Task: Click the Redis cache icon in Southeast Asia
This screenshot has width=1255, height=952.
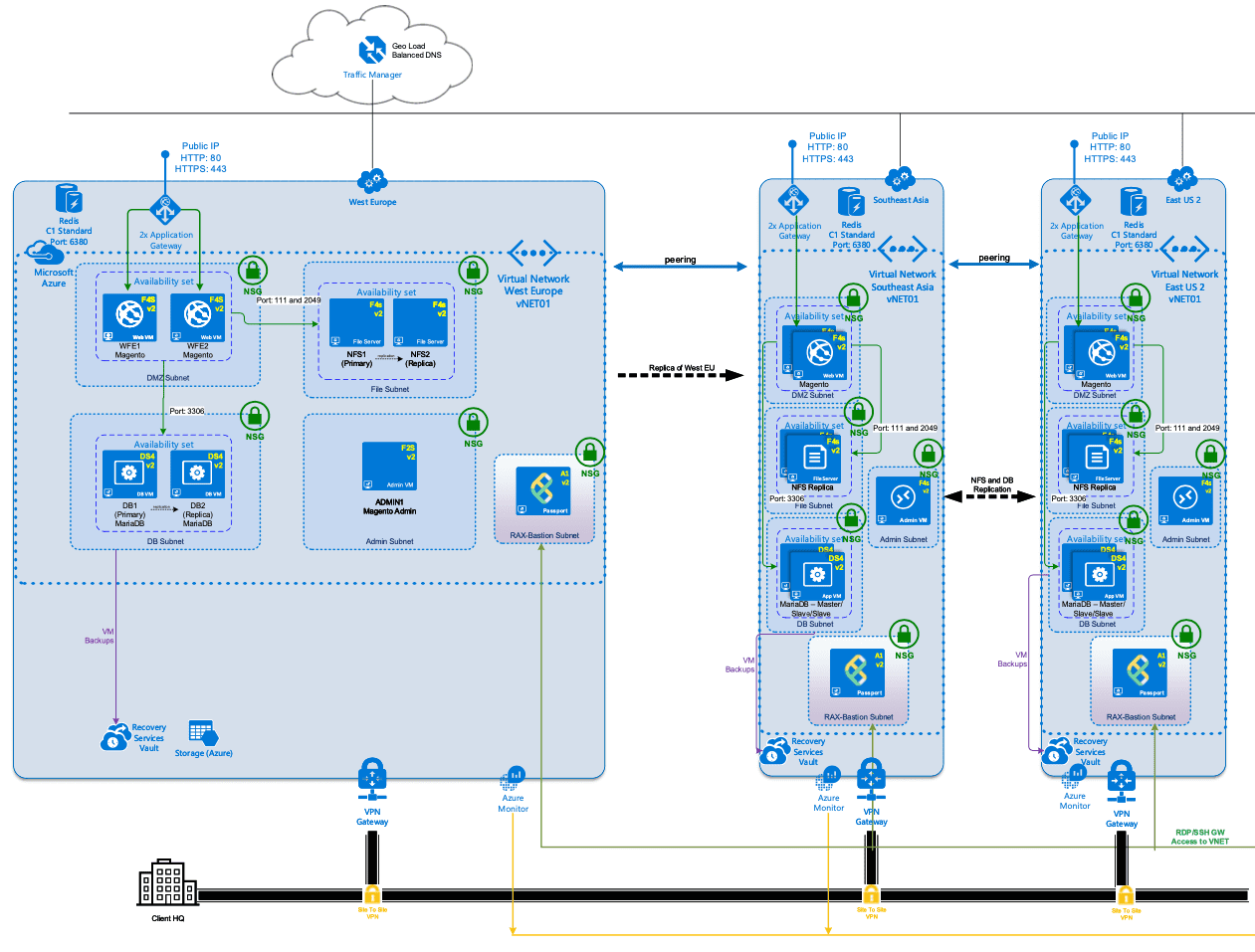Action: click(851, 203)
